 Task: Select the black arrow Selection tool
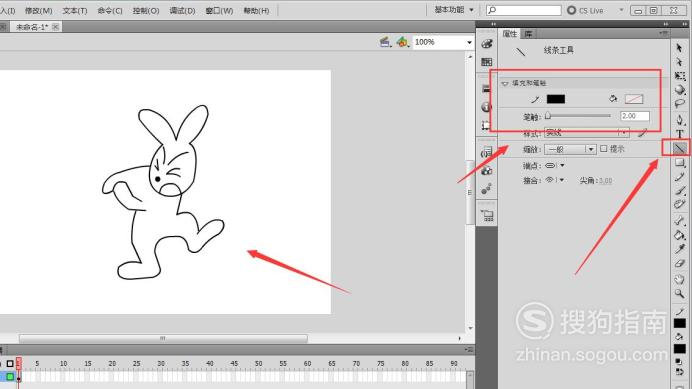pyautogui.click(x=680, y=47)
